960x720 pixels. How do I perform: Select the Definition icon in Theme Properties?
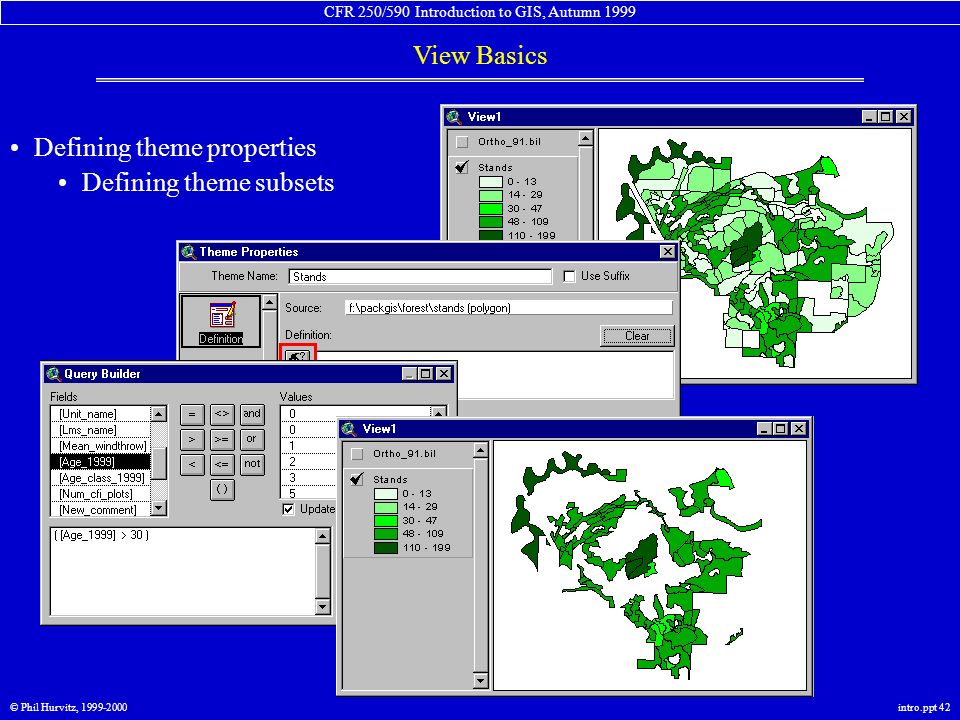click(220, 322)
